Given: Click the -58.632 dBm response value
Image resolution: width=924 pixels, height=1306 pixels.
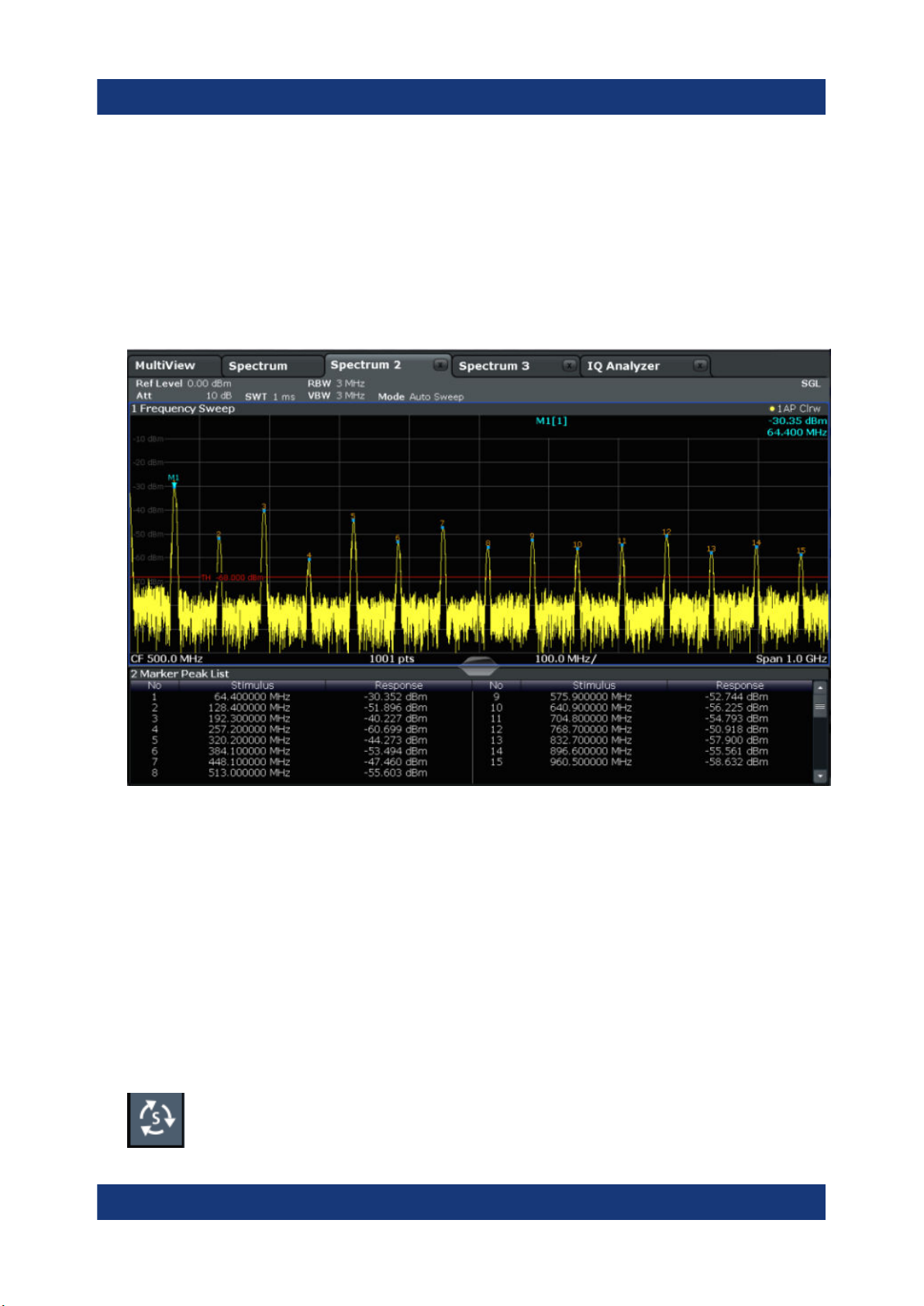Looking at the screenshot, I should coord(736,762).
